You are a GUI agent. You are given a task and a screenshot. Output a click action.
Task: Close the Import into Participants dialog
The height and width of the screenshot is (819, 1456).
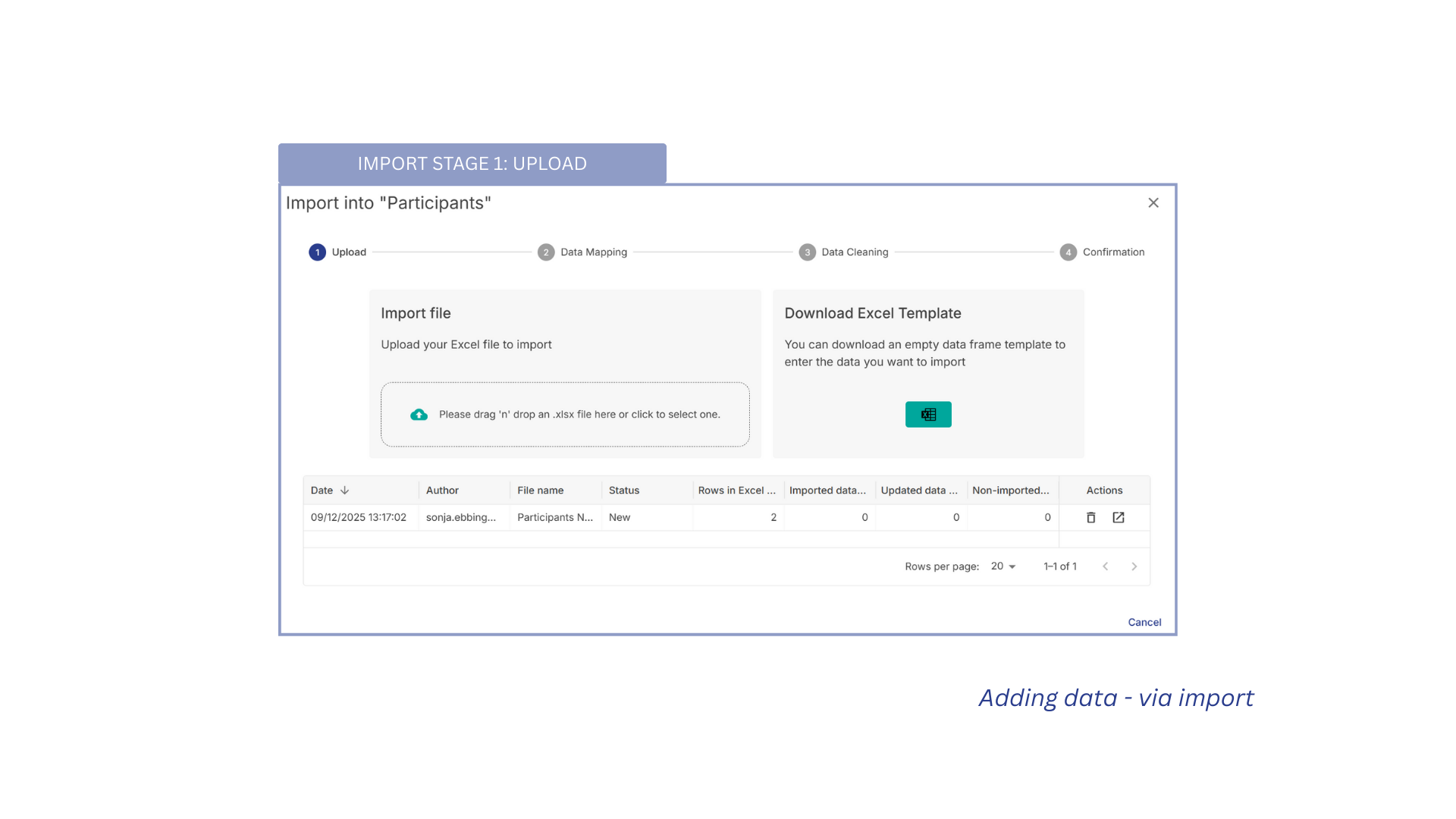tap(1153, 202)
